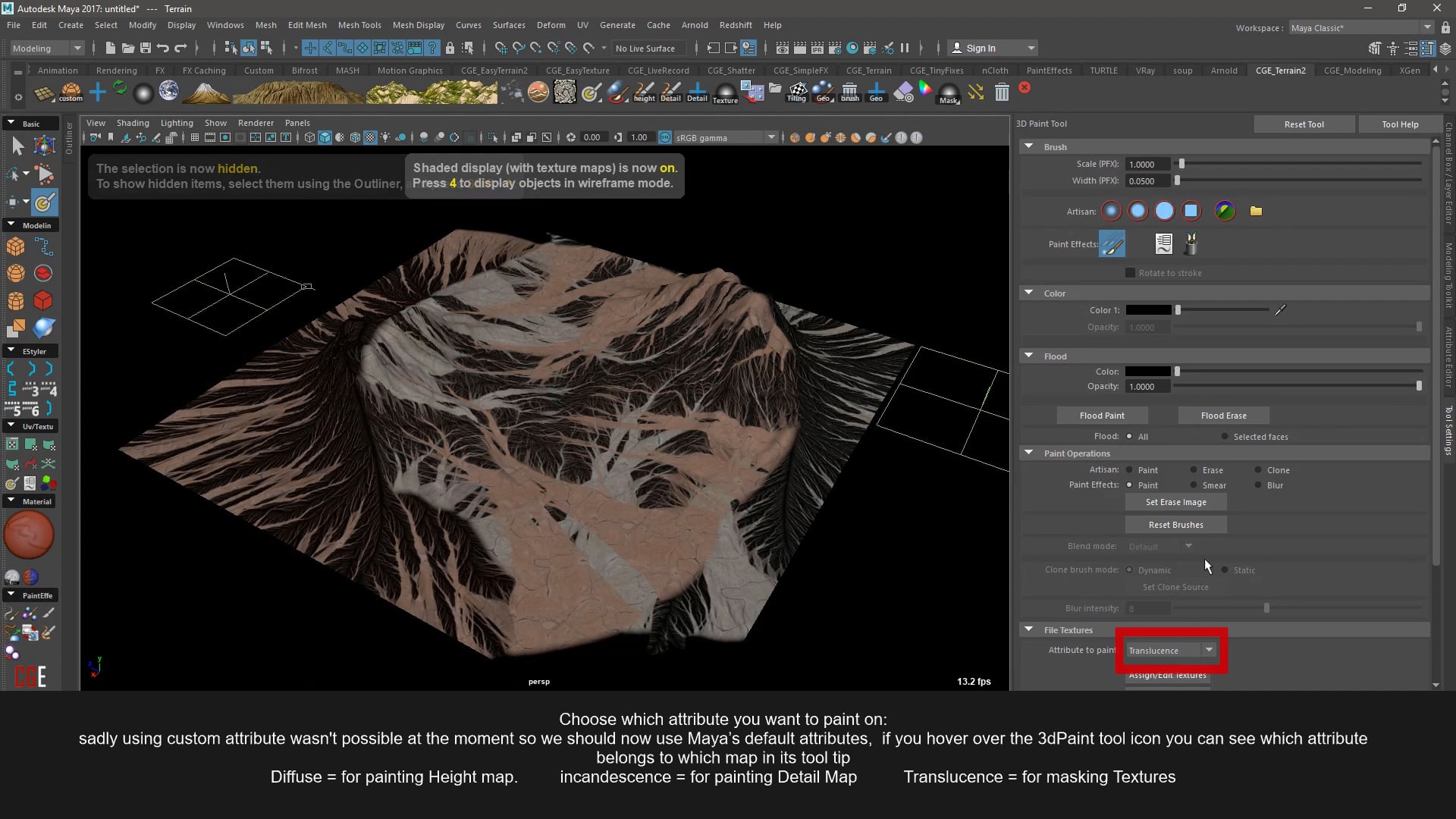Screen dimensions: 1456x819
Task: Collapse the Flood section
Action: [1029, 356]
